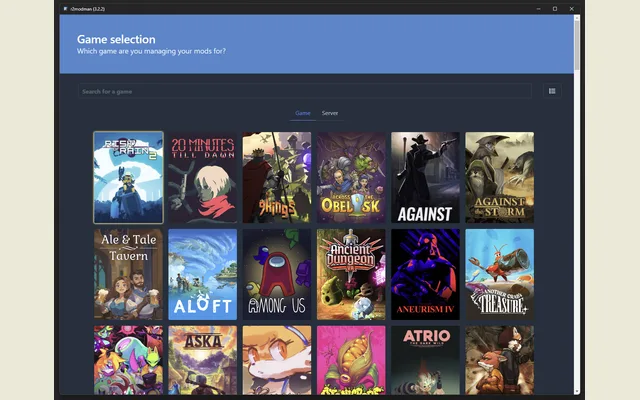Open the Against game cover
The width and height of the screenshot is (640, 400).
click(425, 177)
